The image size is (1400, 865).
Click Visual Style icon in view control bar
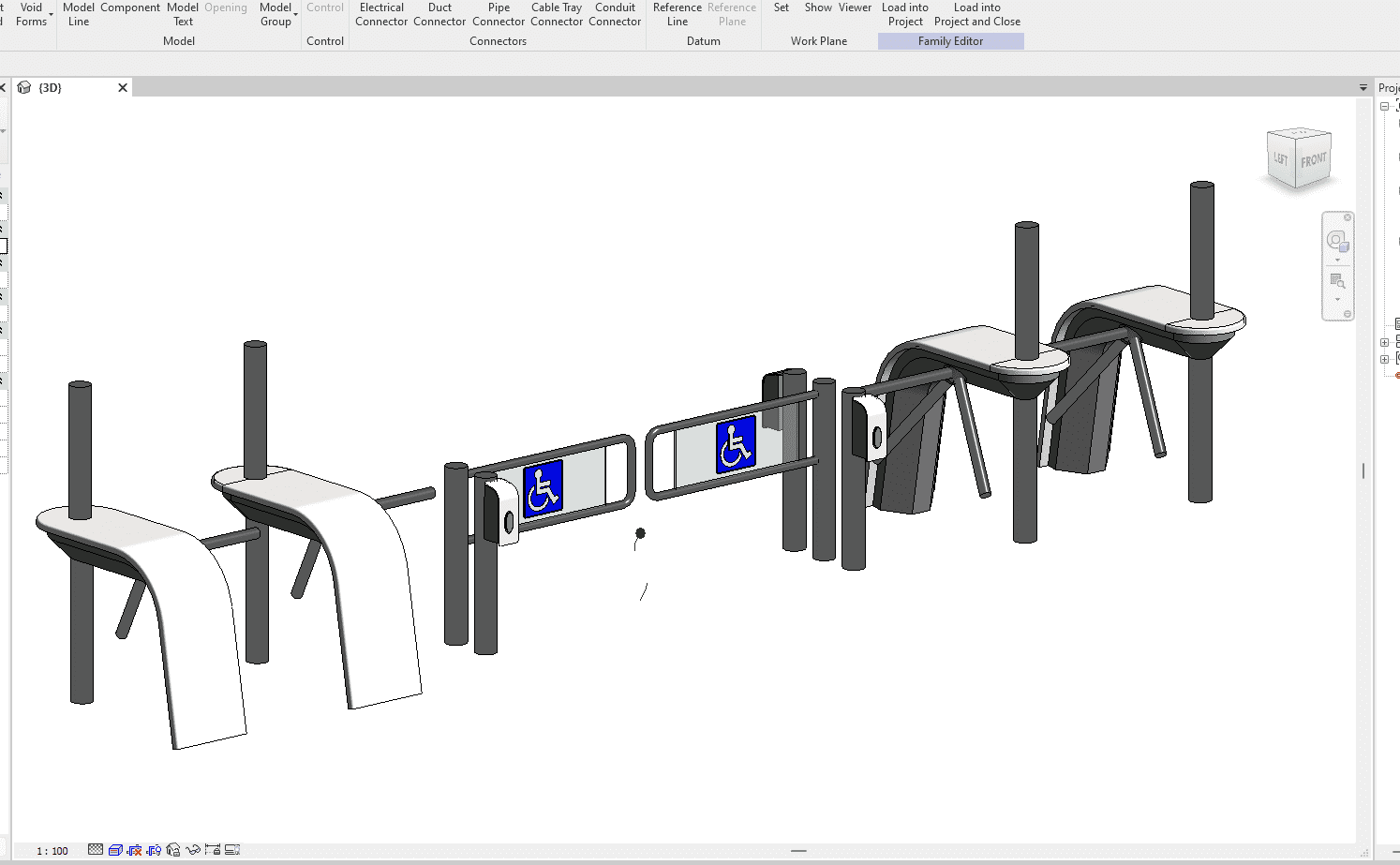pyautogui.click(x=115, y=850)
